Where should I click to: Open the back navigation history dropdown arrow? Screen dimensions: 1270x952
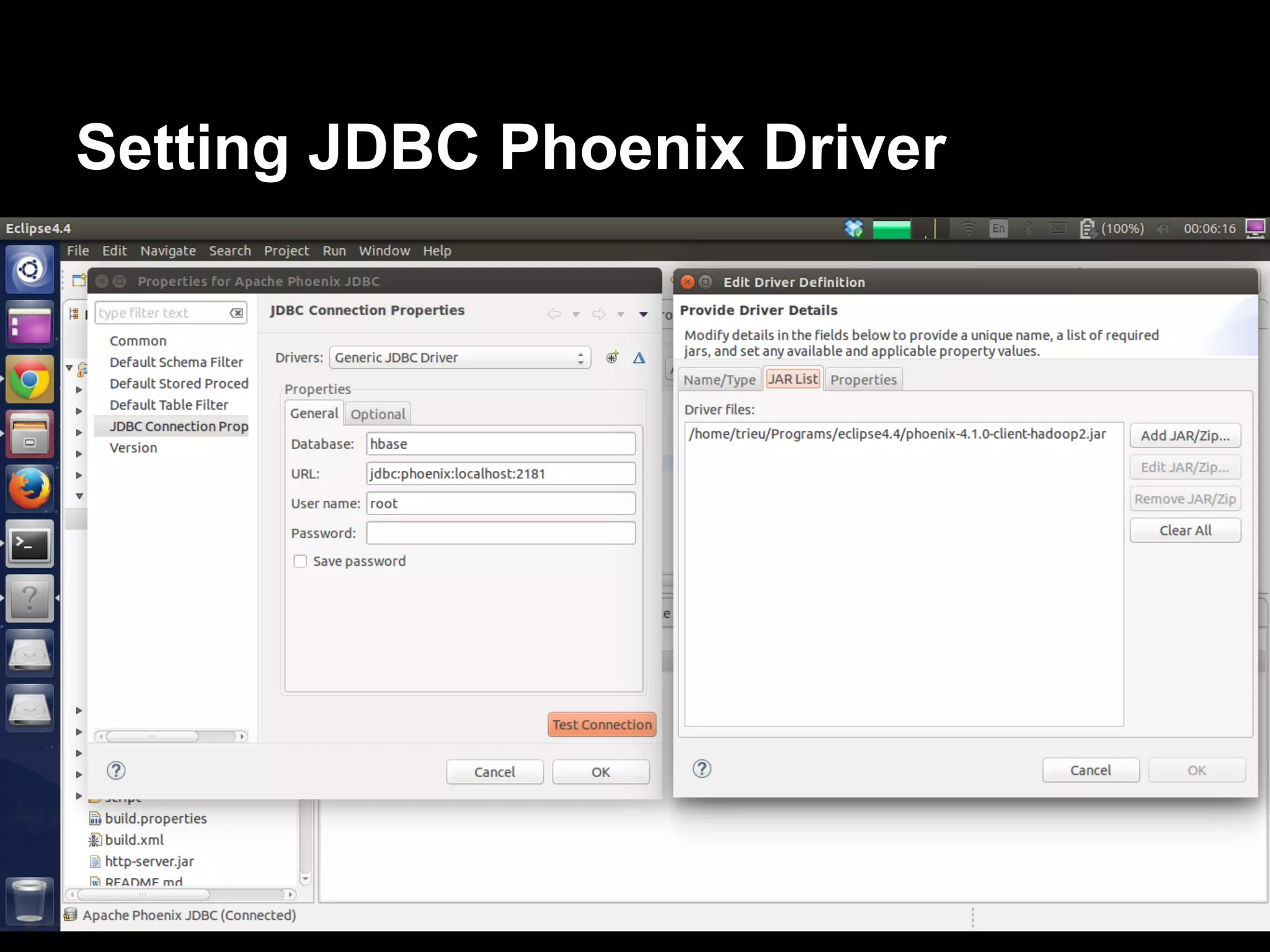[575, 314]
